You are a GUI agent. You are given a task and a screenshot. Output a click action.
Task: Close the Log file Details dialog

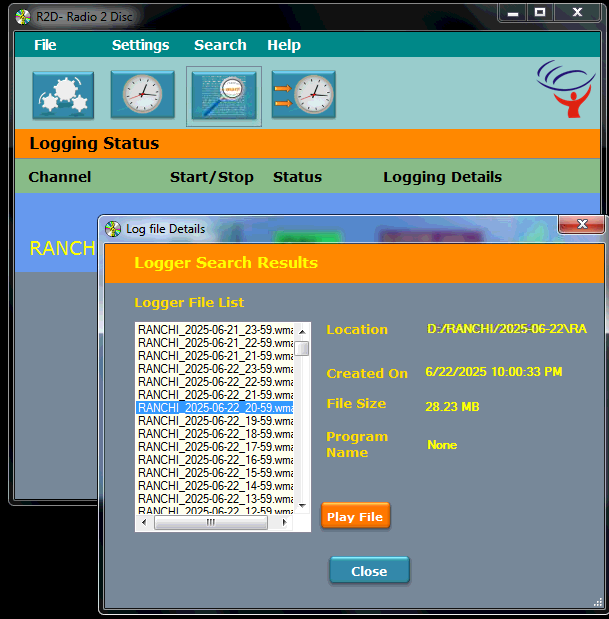click(582, 224)
